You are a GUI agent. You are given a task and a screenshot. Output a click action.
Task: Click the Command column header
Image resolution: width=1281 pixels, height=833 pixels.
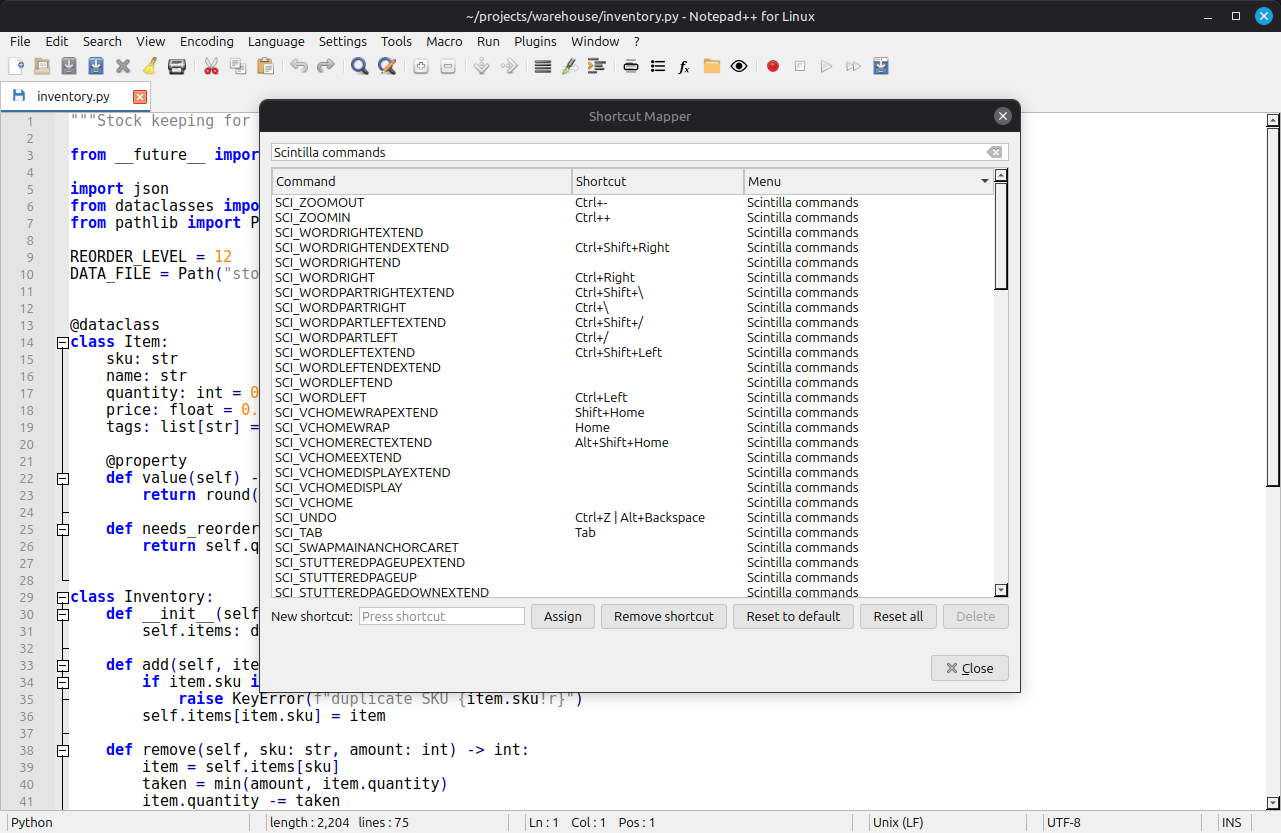coord(421,181)
